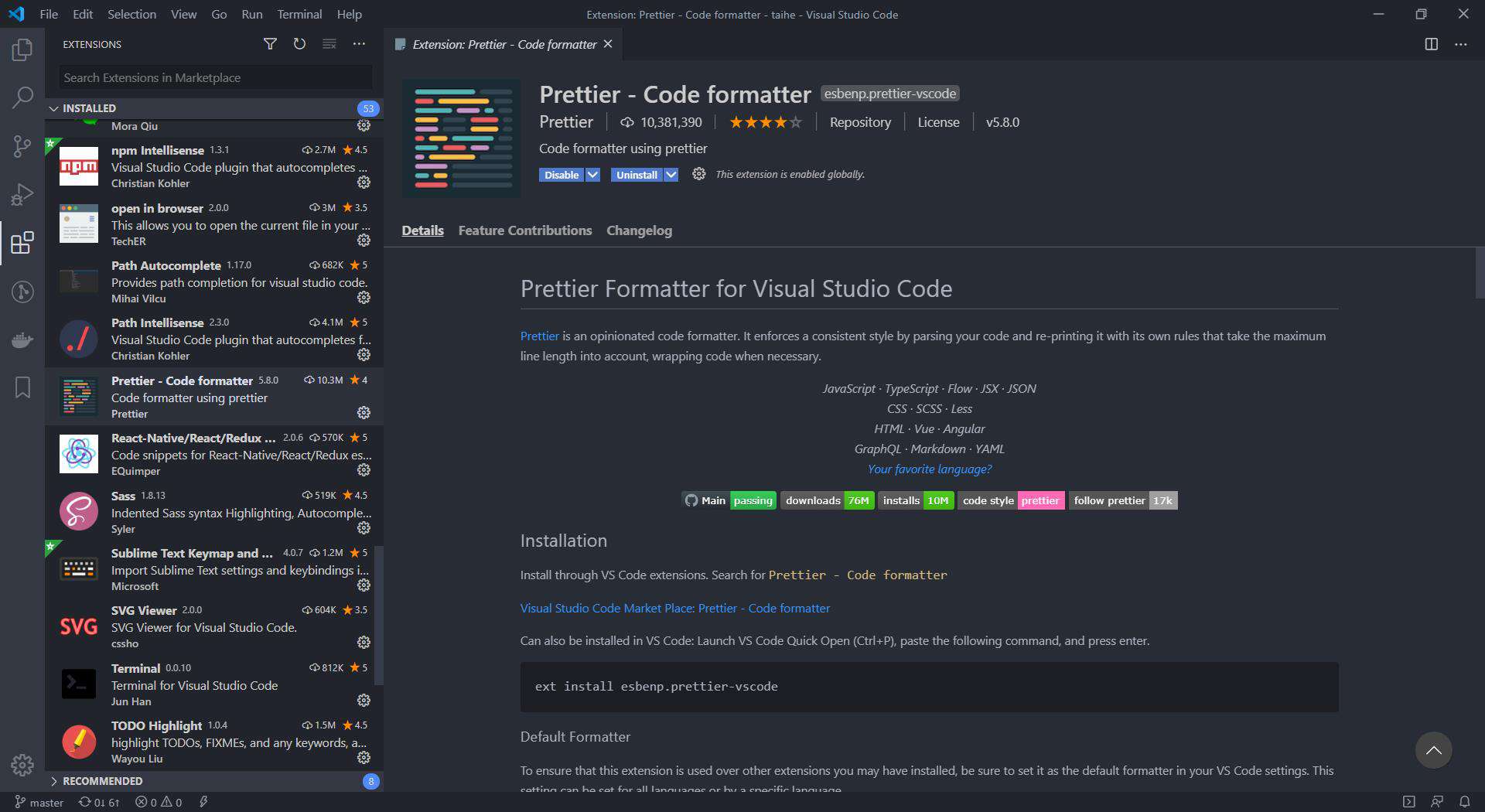Open manage gear for TODO Highlight
The height and width of the screenshot is (812, 1485).
pos(364,758)
